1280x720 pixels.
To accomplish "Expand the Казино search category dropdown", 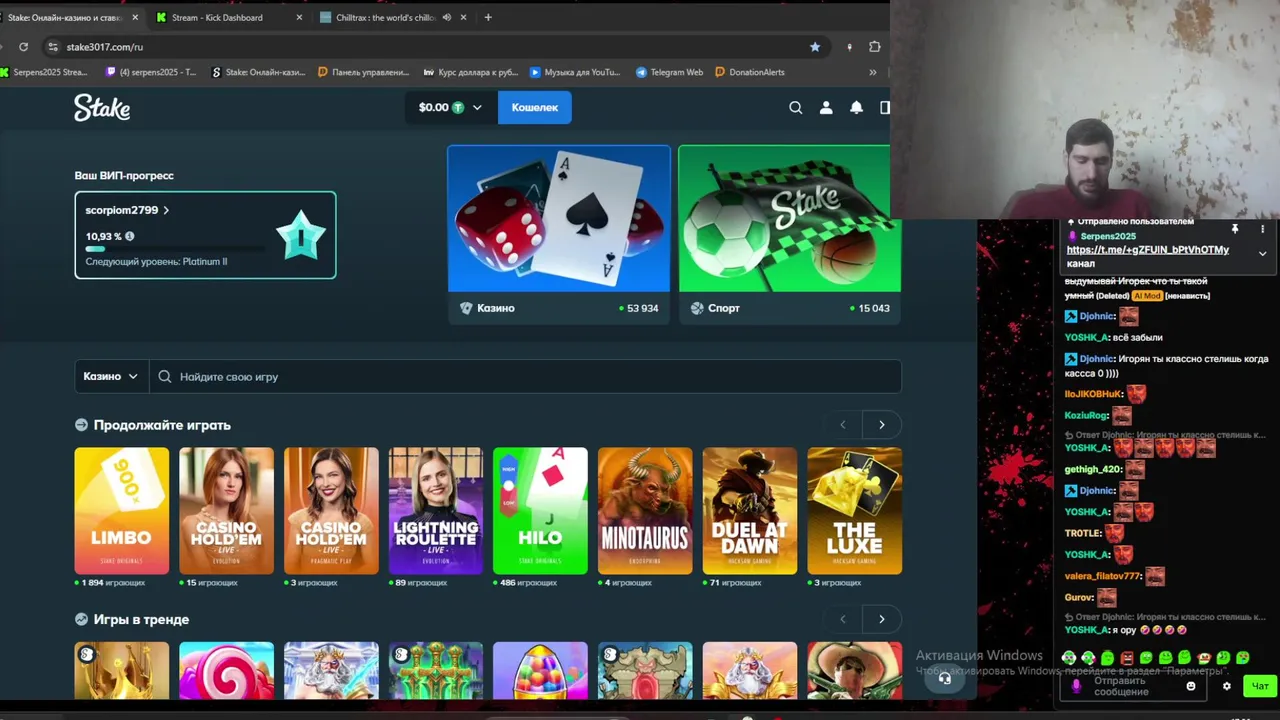I will click(x=111, y=377).
